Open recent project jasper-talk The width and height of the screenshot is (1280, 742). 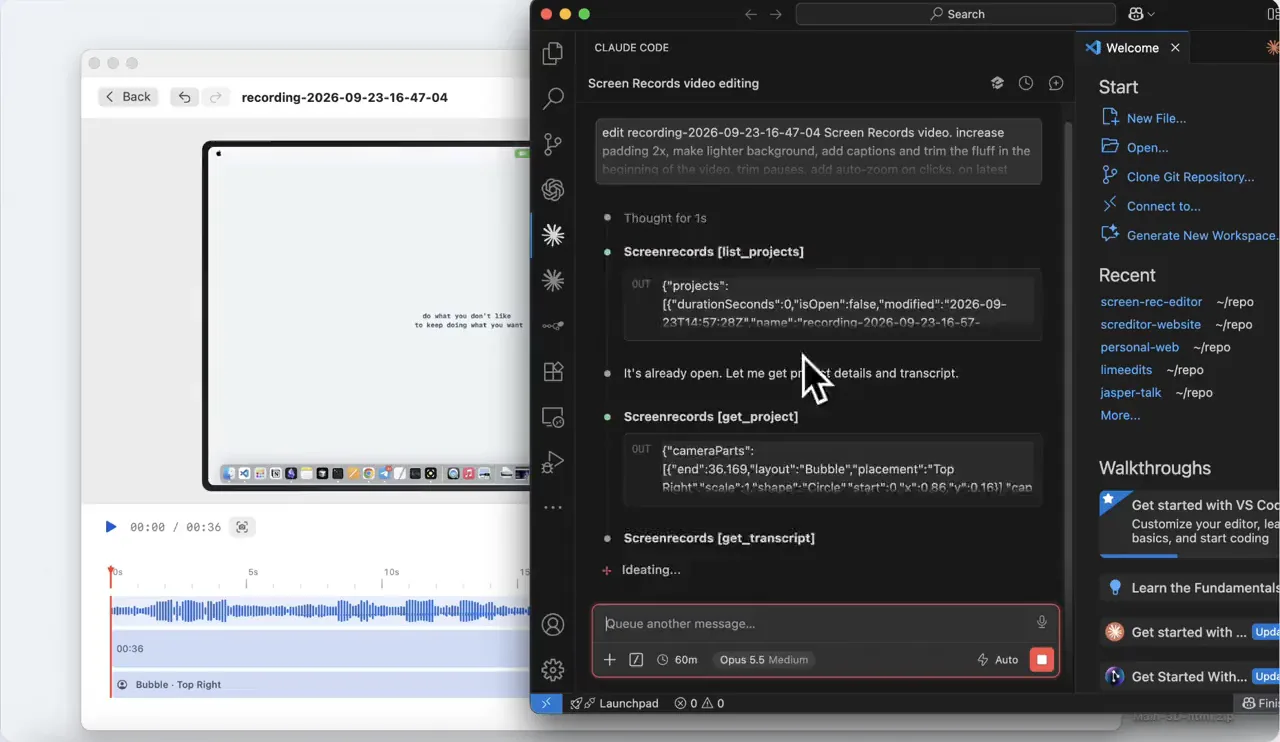tap(1131, 393)
